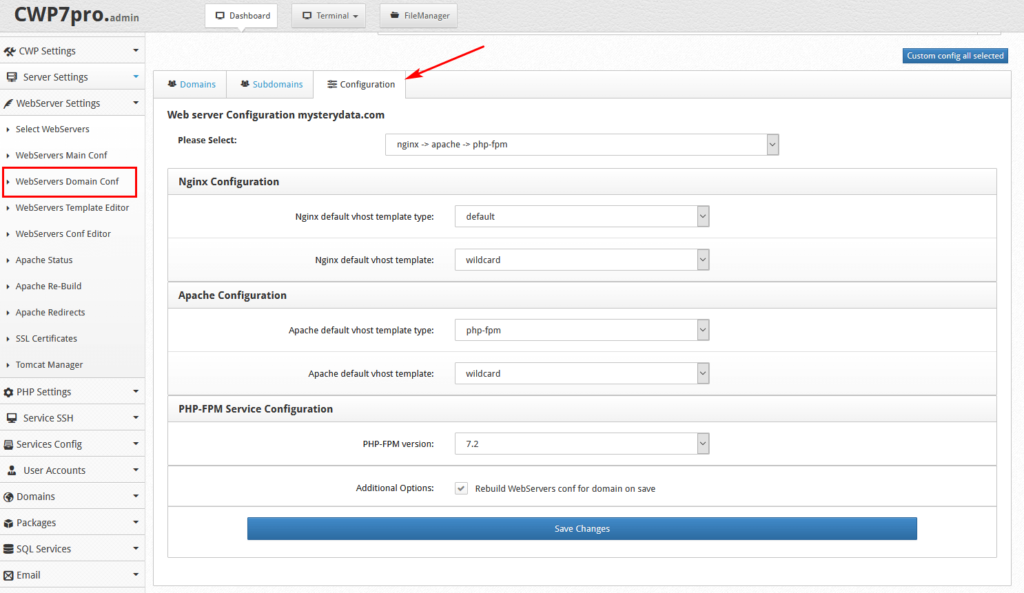Click the Save Changes button

click(x=582, y=528)
